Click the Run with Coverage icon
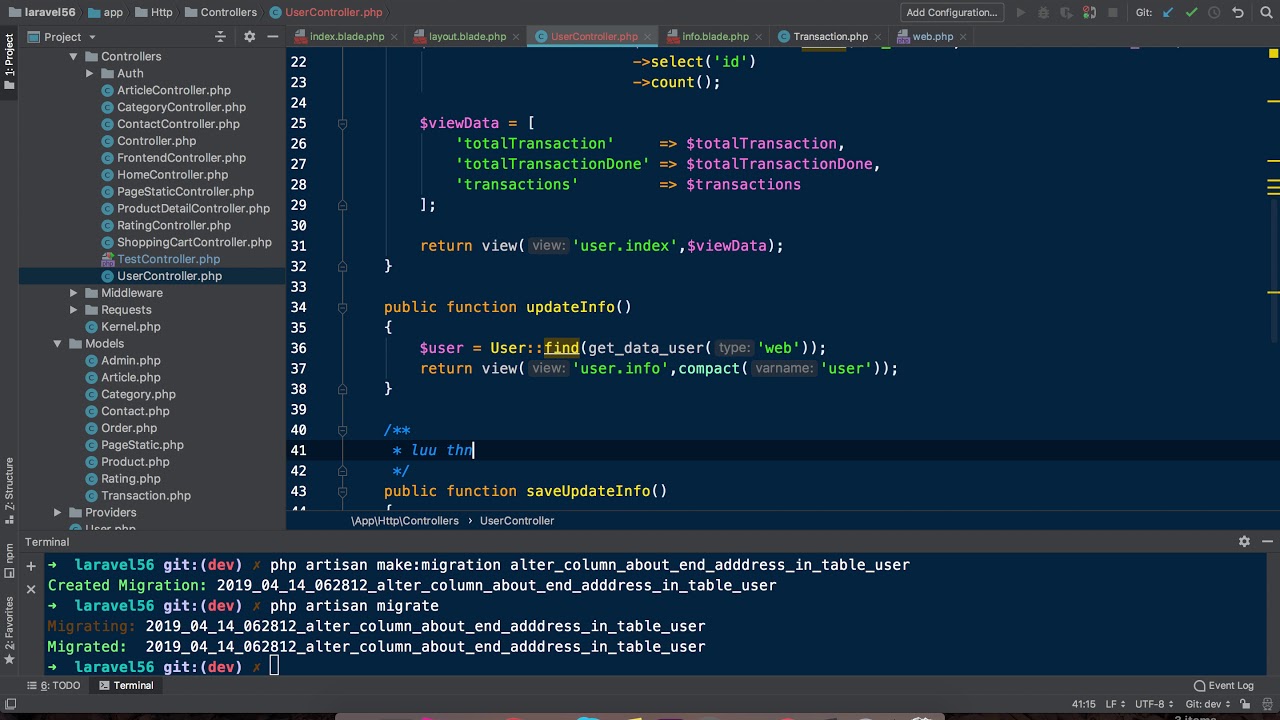The image size is (1280, 720). [1068, 13]
